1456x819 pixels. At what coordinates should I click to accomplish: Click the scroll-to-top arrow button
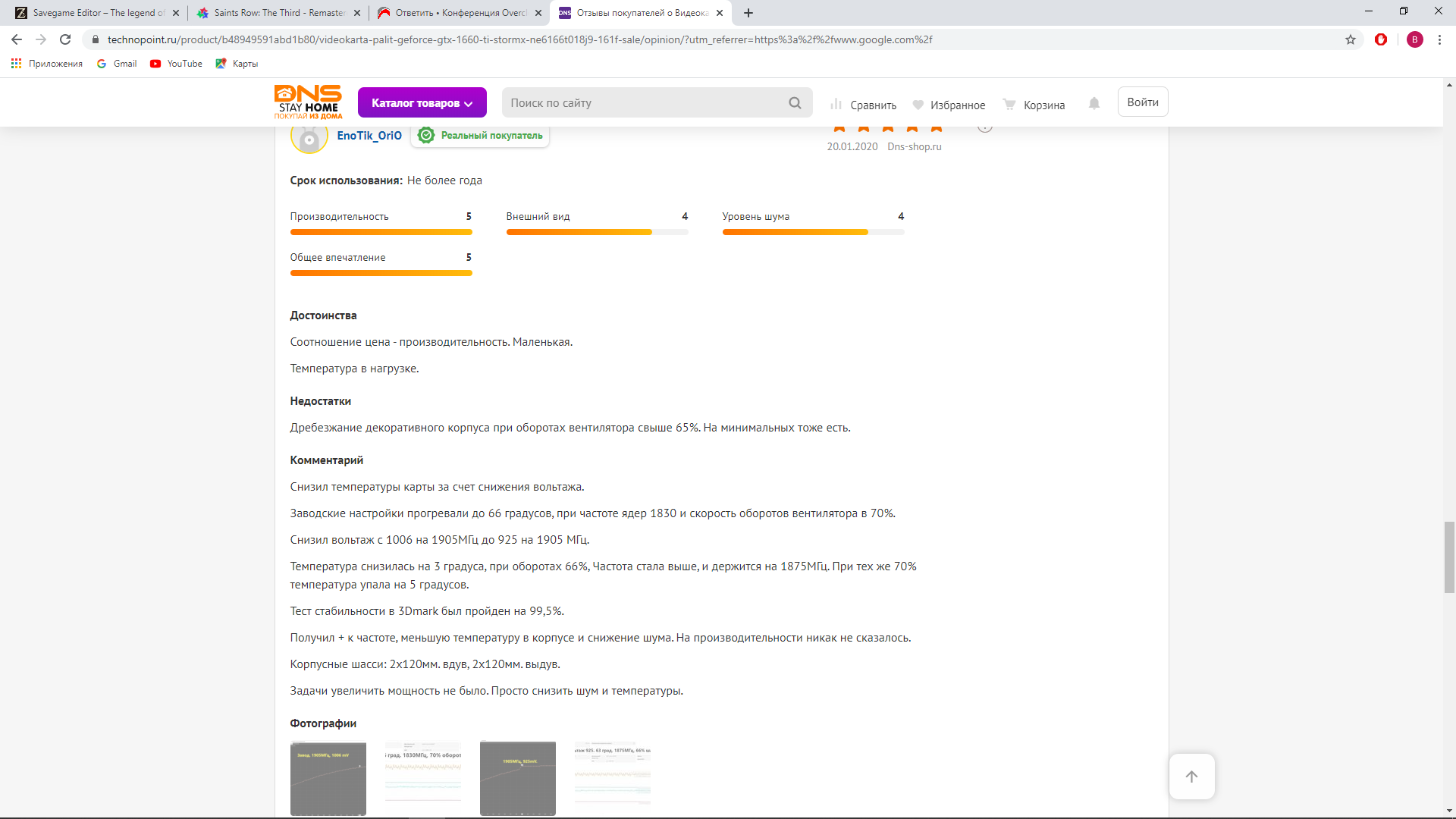pyautogui.click(x=1191, y=777)
